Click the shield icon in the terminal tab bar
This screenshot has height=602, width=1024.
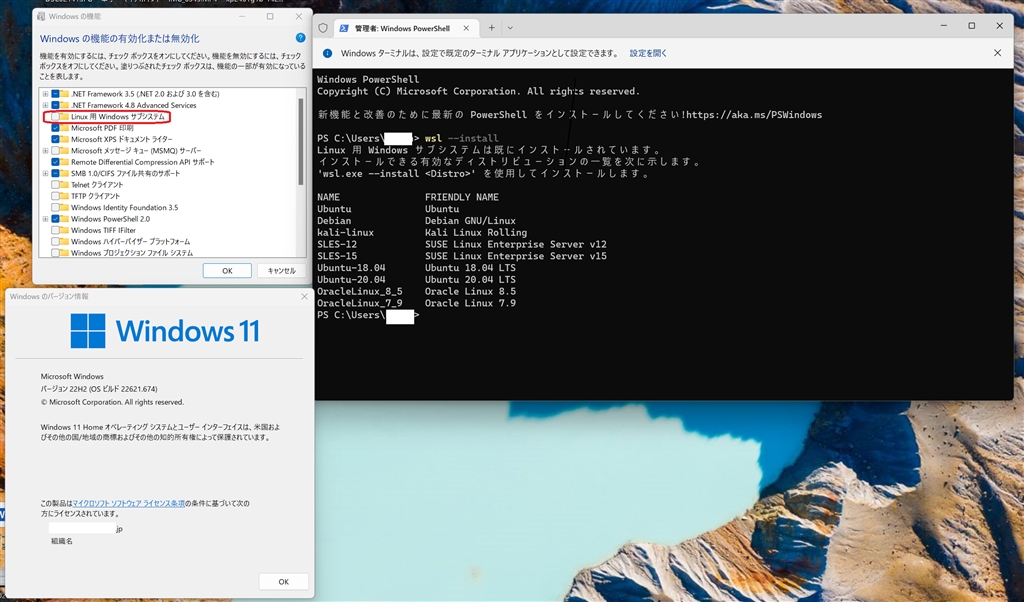pos(323,28)
